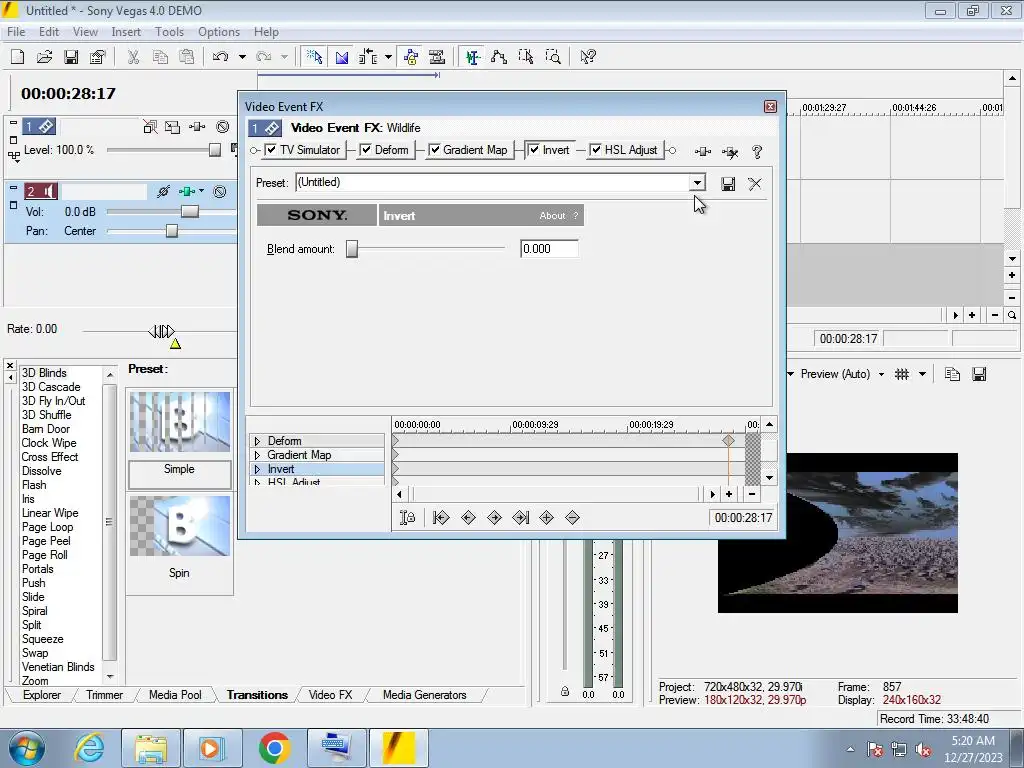This screenshot has height=768, width=1024.
Task: Click the Blend amount slider handle
Action: pyautogui.click(x=352, y=249)
